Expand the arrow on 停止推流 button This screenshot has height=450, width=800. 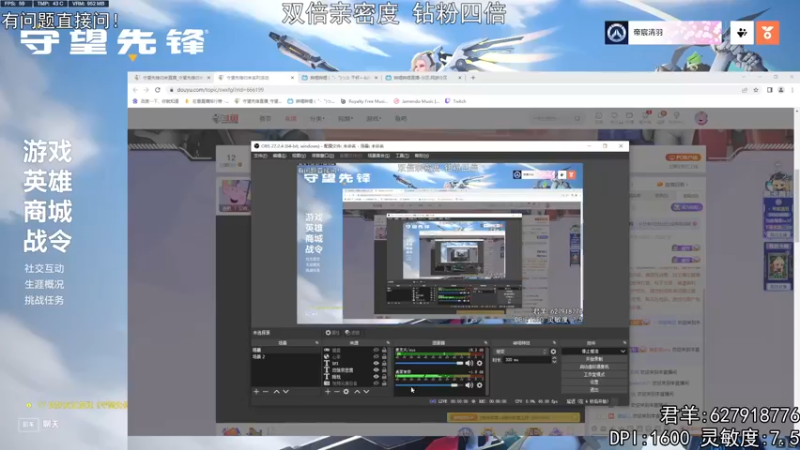pyautogui.click(x=622, y=351)
